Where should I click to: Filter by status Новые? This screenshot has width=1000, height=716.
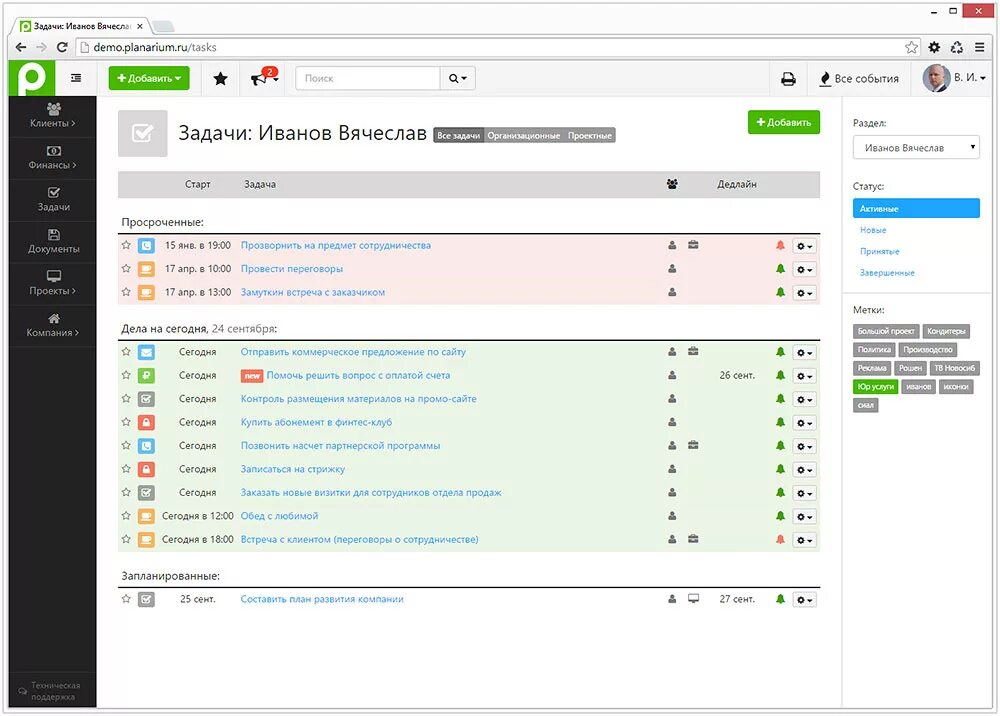(873, 230)
